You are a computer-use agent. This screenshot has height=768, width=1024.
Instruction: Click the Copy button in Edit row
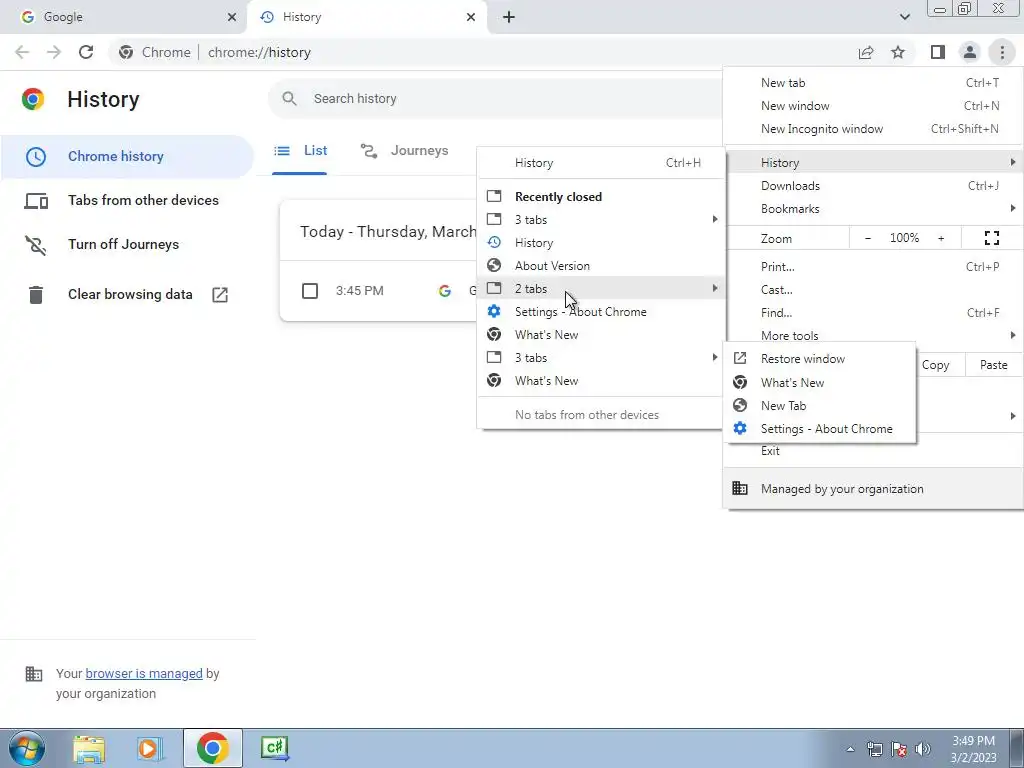935,365
